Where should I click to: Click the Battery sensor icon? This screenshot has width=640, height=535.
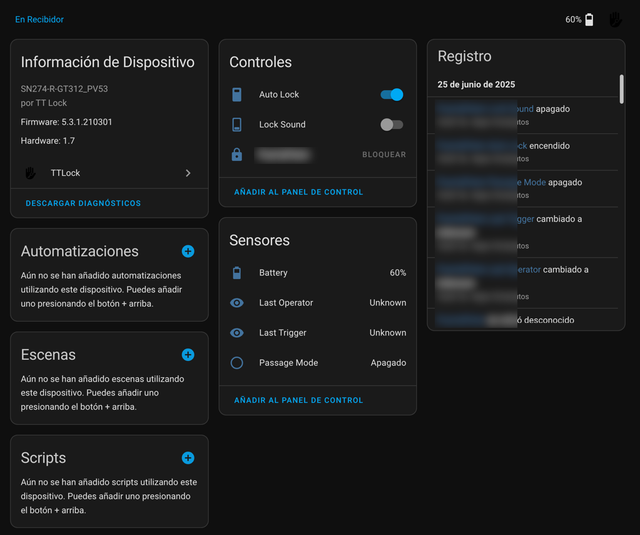[x=237, y=273]
